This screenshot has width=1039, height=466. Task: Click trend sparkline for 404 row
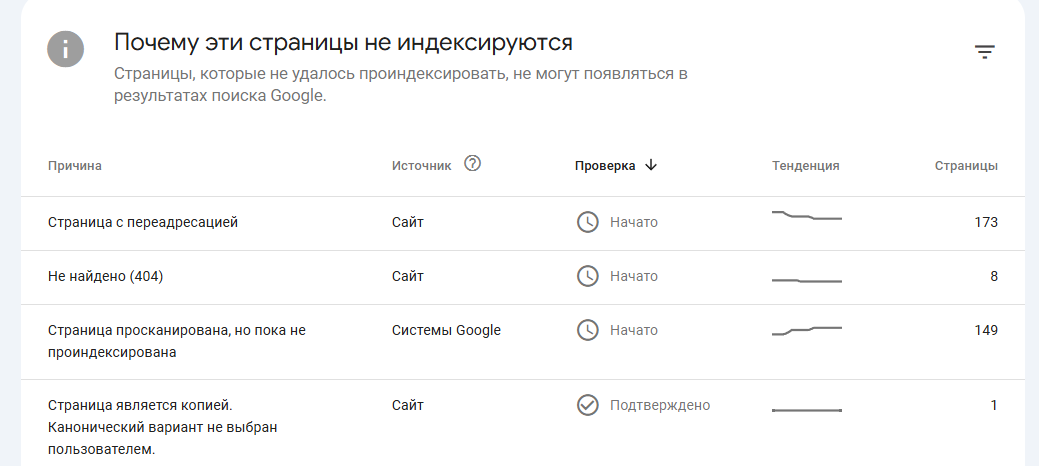pos(807,281)
